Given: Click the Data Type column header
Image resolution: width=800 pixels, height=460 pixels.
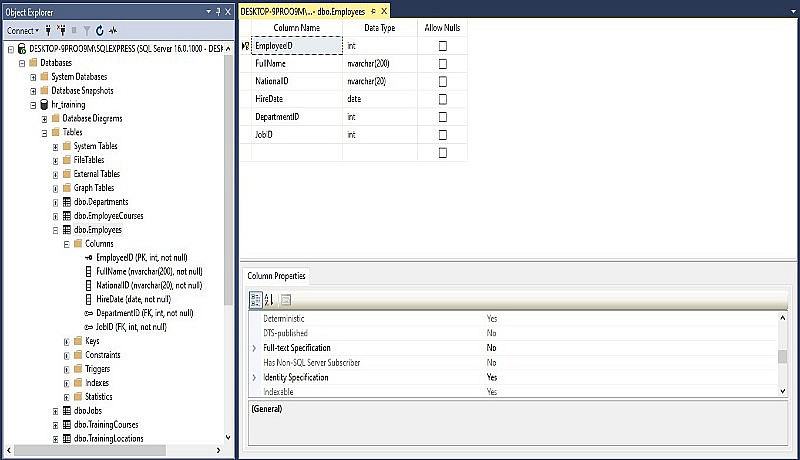Looking at the screenshot, I should click(380, 28).
